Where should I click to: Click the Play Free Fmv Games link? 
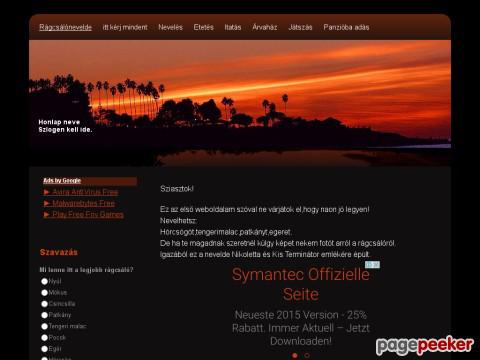coord(88,215)
